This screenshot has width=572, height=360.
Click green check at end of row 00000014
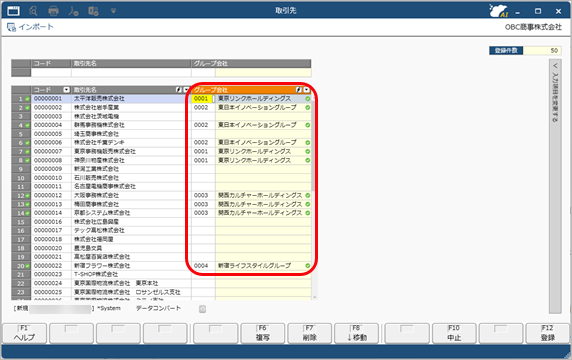click(x=308, y=213)
